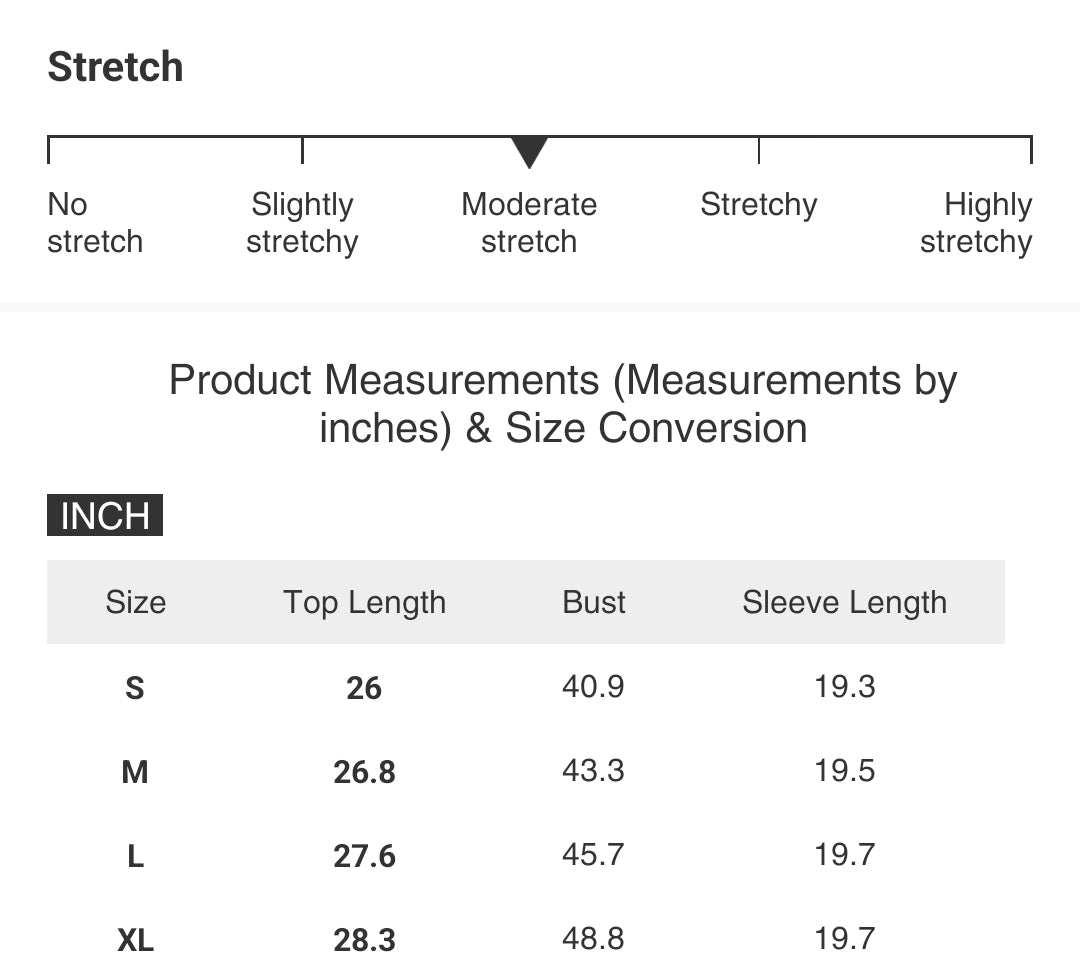Click the Slightly stretchy label
The image size is (1080, 977).
(302, 223)
